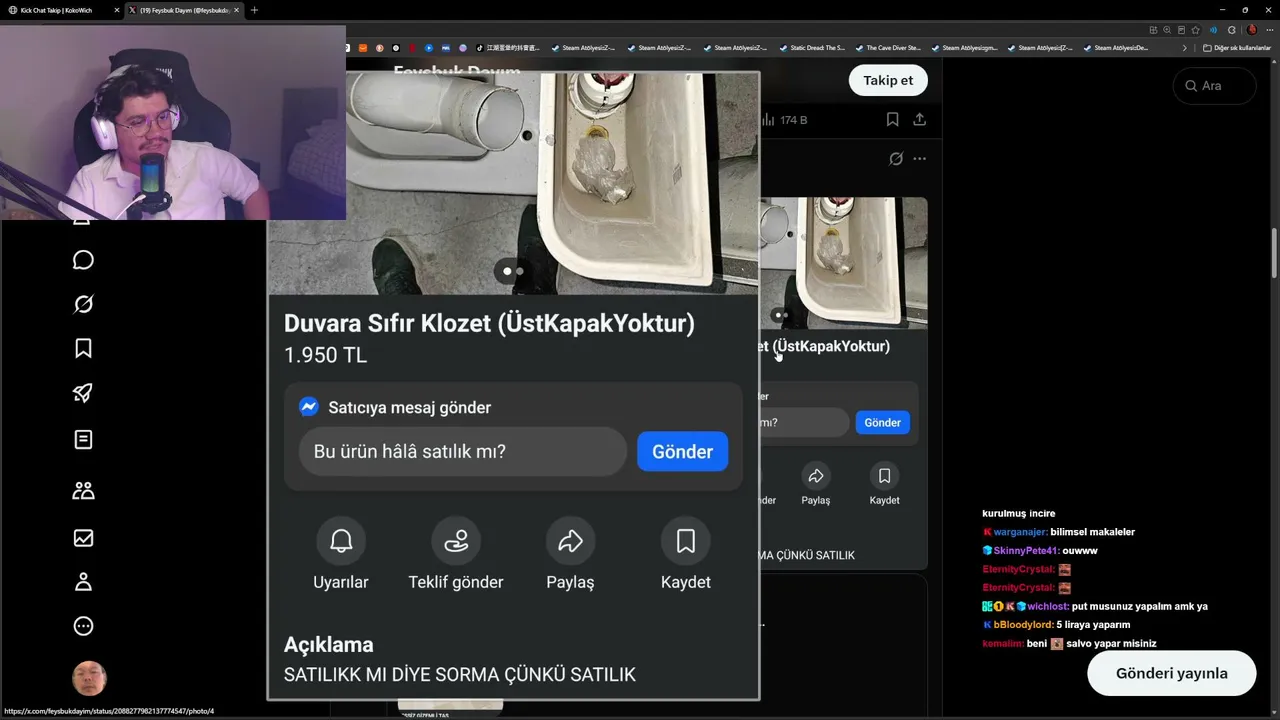Open a new browser tab

pyautogui.click(x=254, y=10)
